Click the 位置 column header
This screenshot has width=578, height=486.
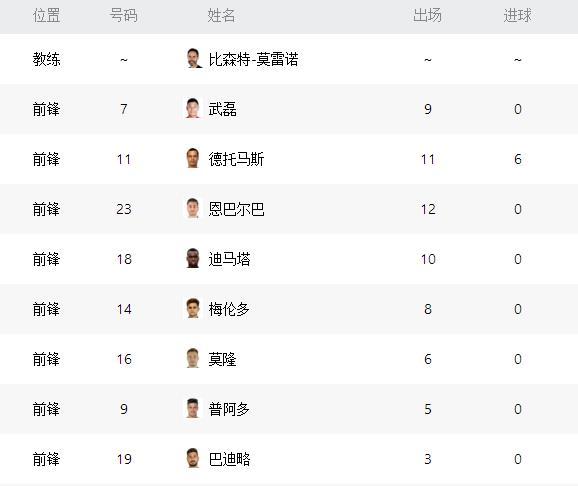[46, 16]
